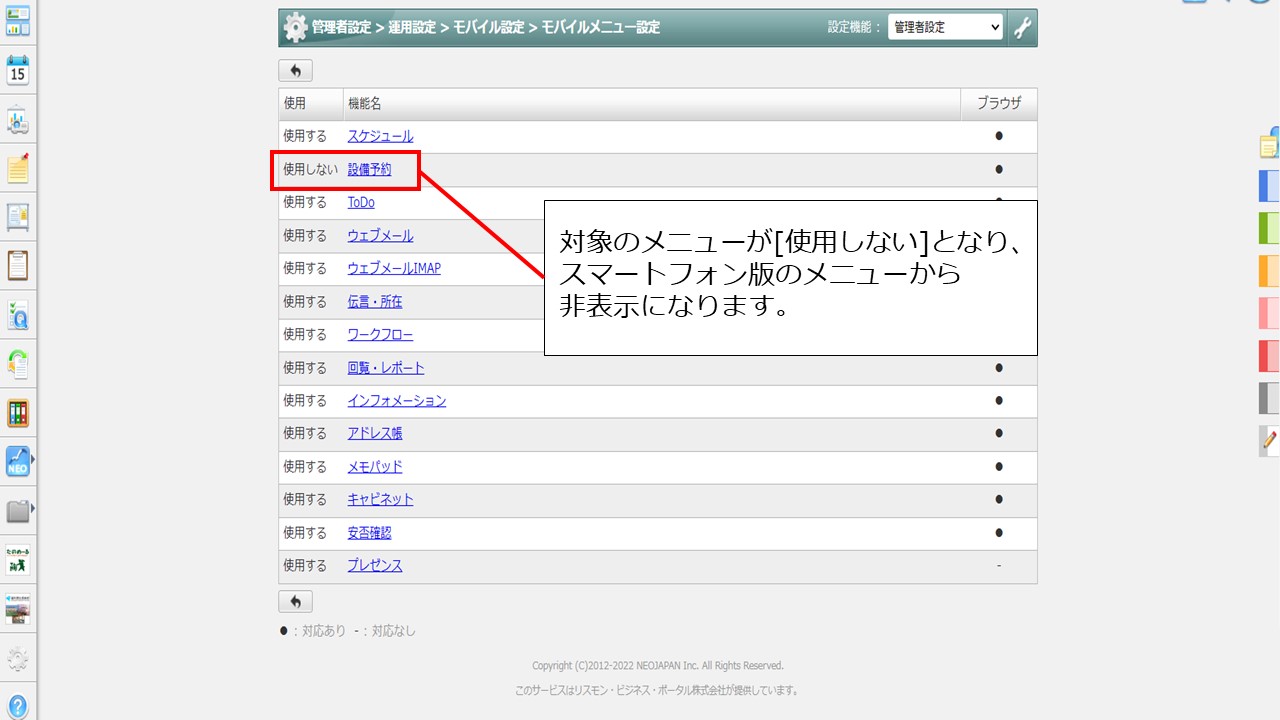Click the top back arrow button
Viewport: 1280px width, 720px height.
(x=295, y=70)
